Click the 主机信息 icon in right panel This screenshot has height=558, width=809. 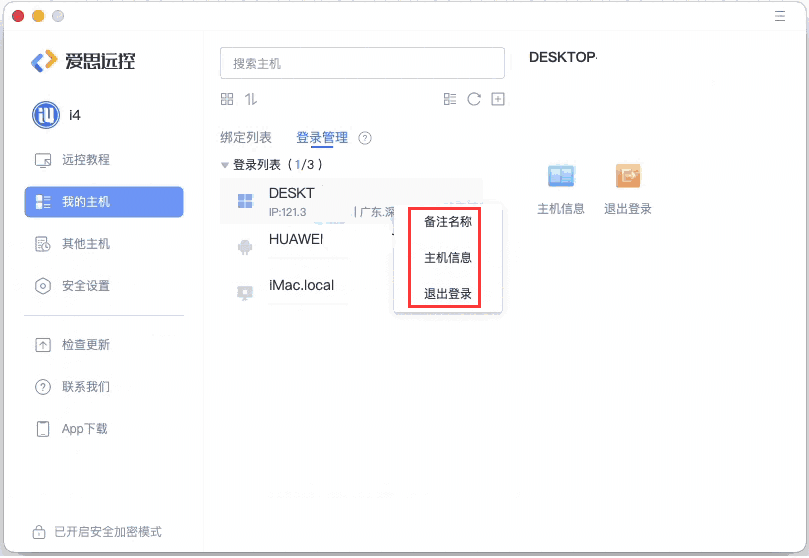coord(561,176)
